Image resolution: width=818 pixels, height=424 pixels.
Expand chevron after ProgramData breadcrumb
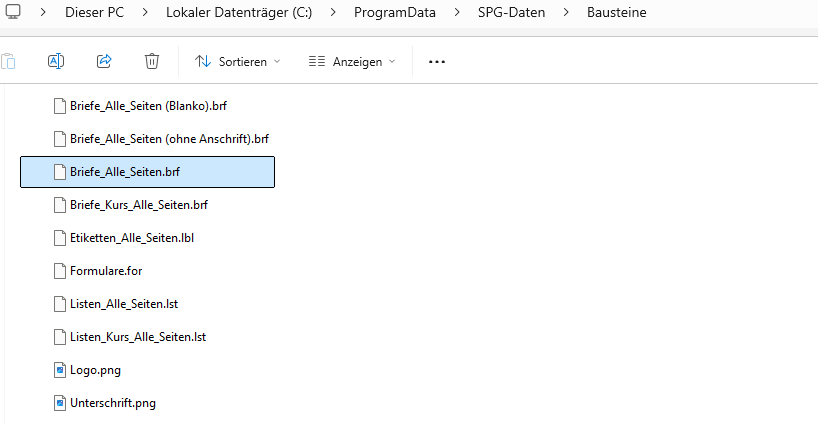(456, 14)
